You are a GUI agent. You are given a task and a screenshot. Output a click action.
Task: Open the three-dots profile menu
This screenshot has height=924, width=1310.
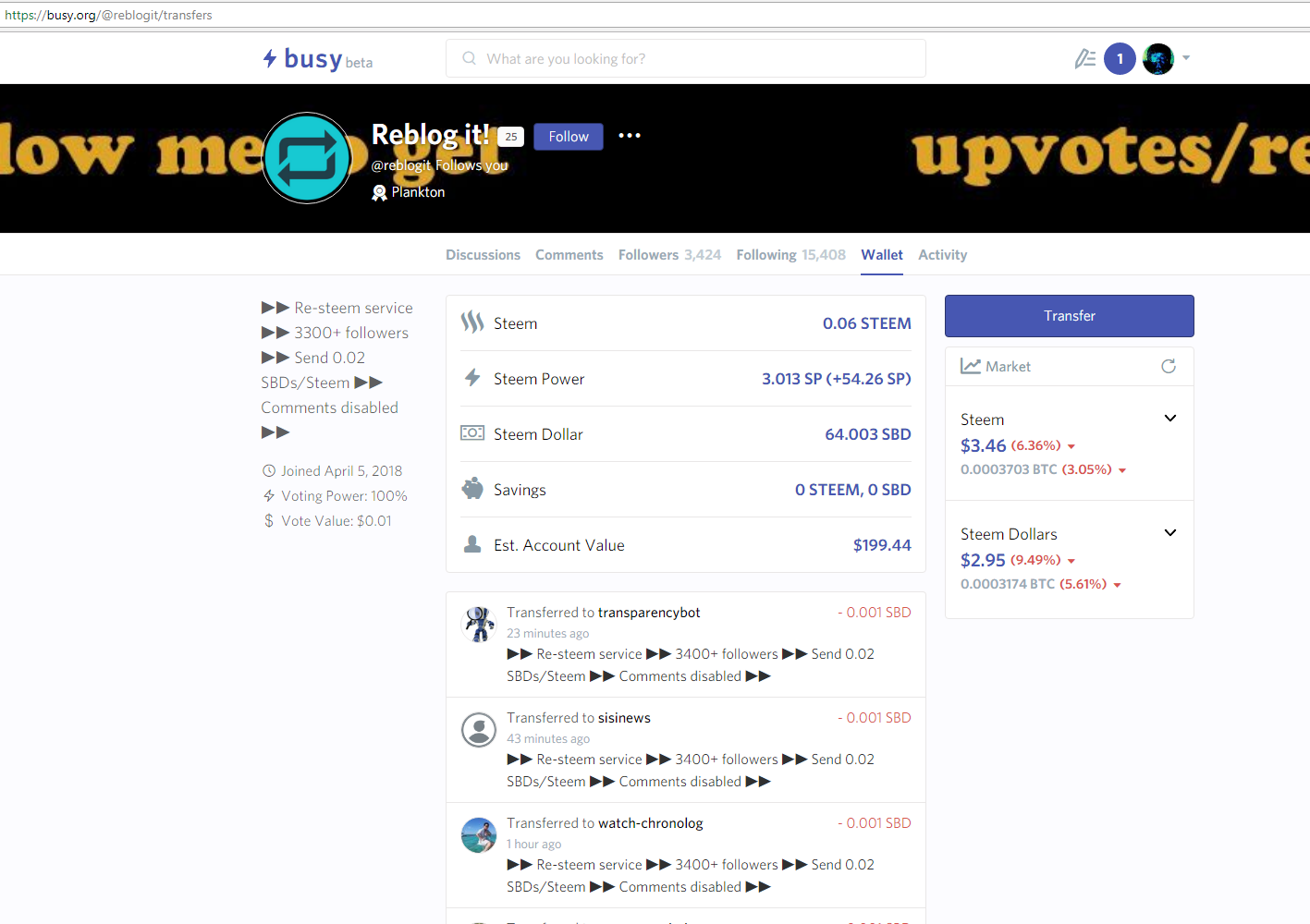coord(630,136)
